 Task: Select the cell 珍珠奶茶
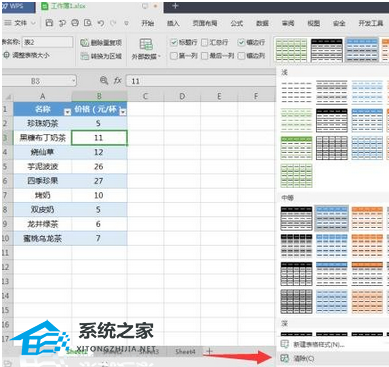tap(42, 123)
